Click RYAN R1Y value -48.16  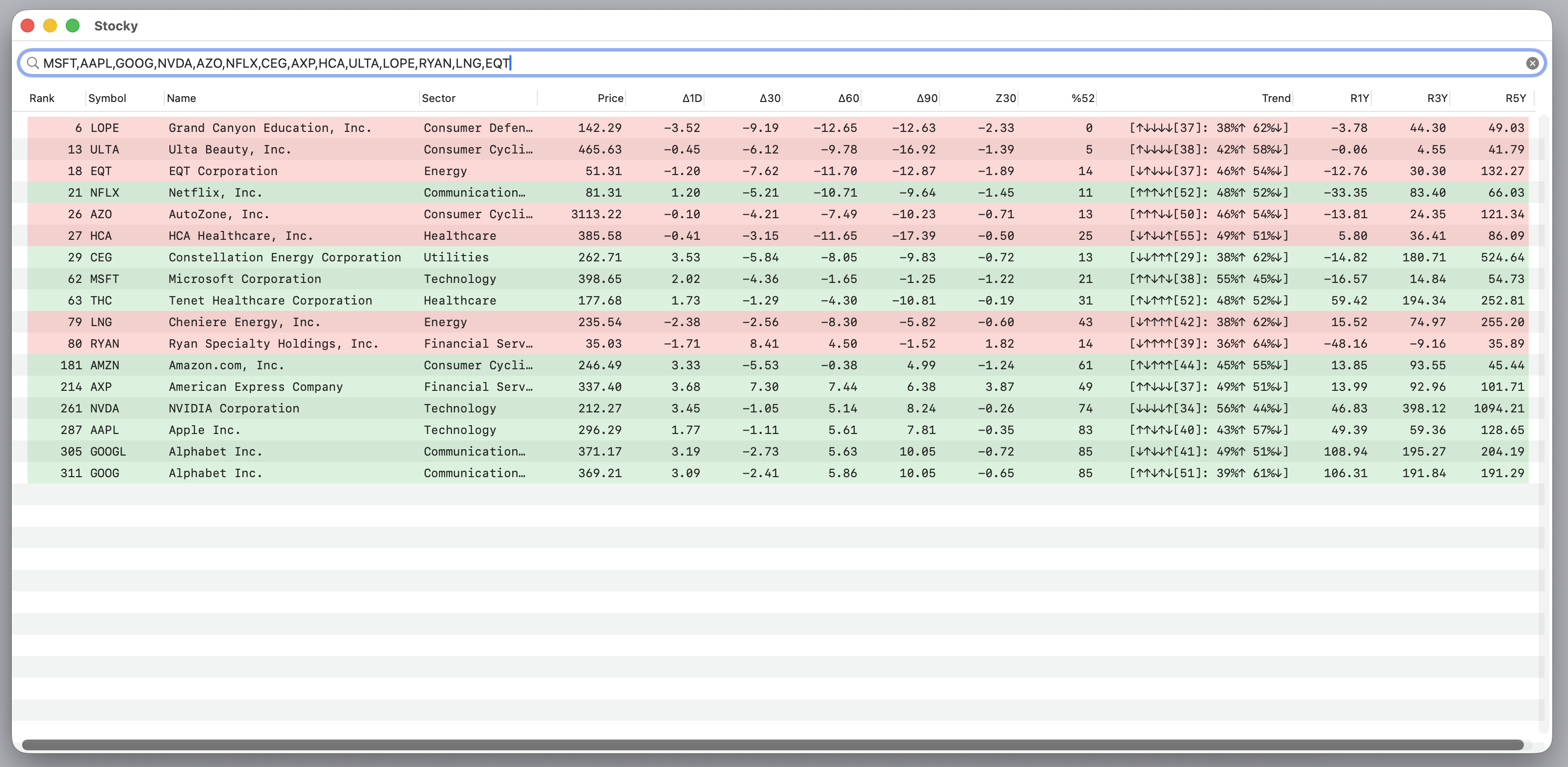1345,344
